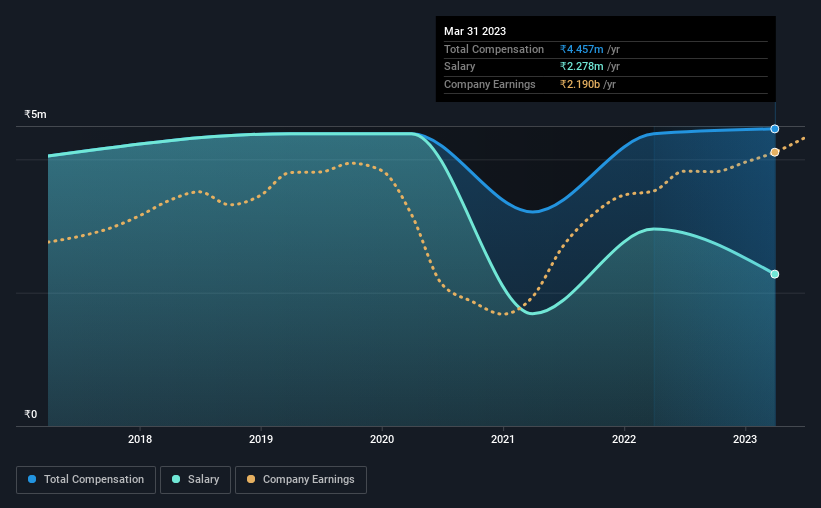
Task: Select the 2018 axis label
Action: [140, 439]
